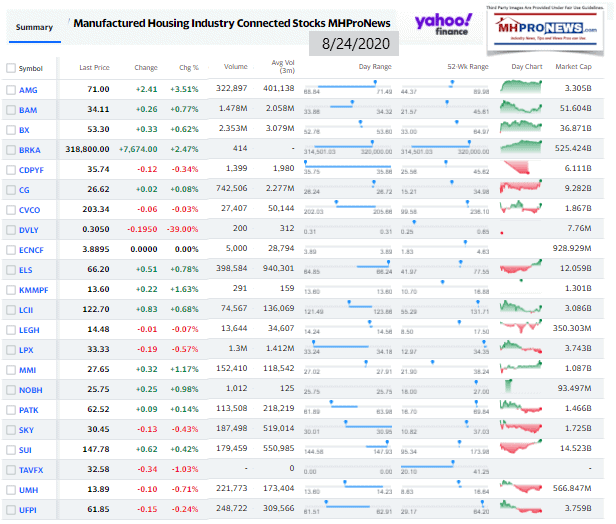Sort by the Volume column header
The image size is (616, 524).
236,68
